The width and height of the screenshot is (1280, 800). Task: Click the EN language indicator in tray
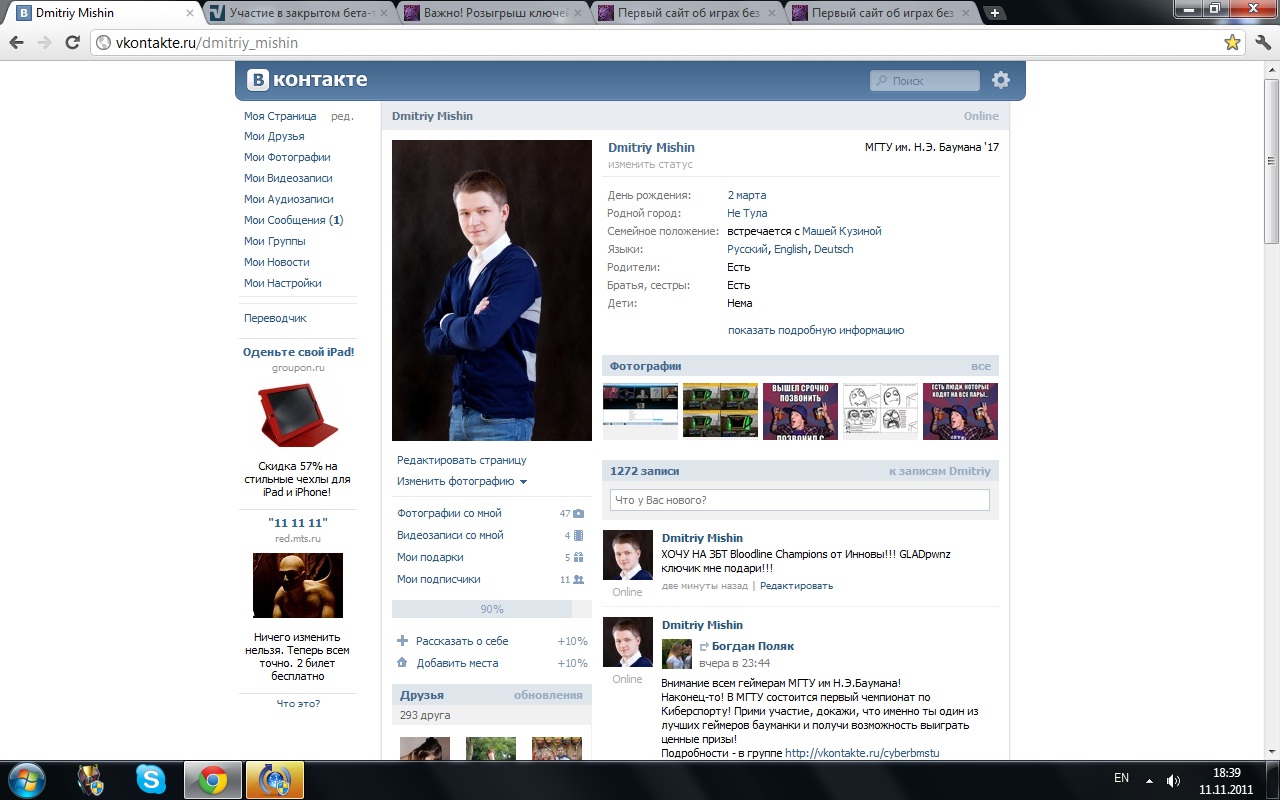click(1121, 778)
